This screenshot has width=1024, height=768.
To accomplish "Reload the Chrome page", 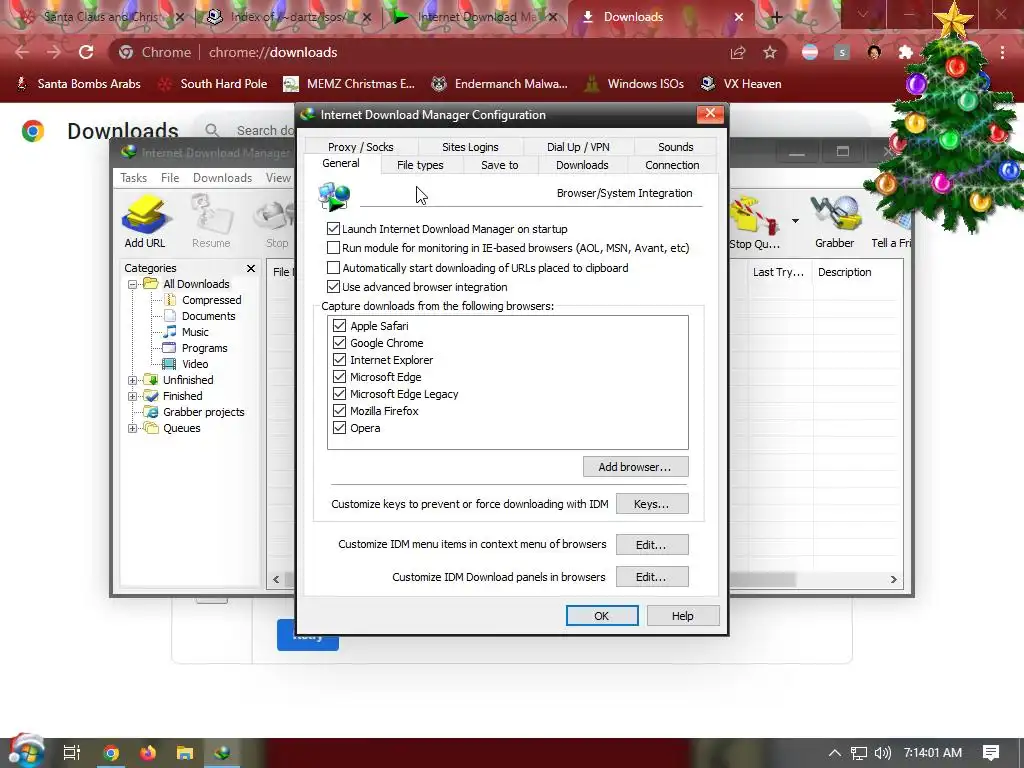I will tap(86, 52).
